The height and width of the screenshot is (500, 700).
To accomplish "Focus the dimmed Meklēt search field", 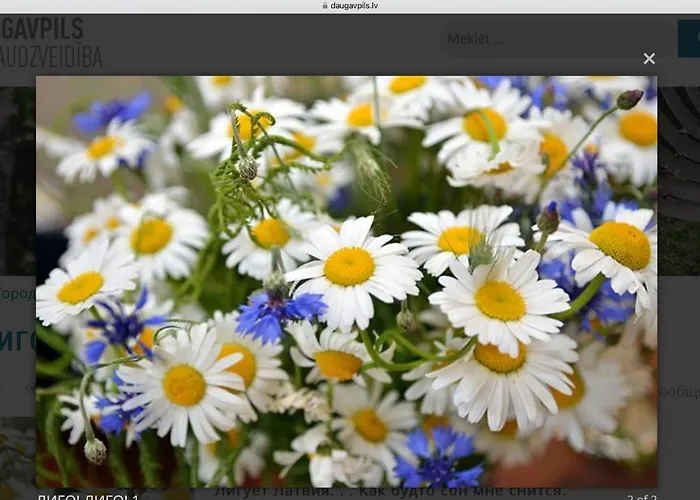I will pos(556,39).
